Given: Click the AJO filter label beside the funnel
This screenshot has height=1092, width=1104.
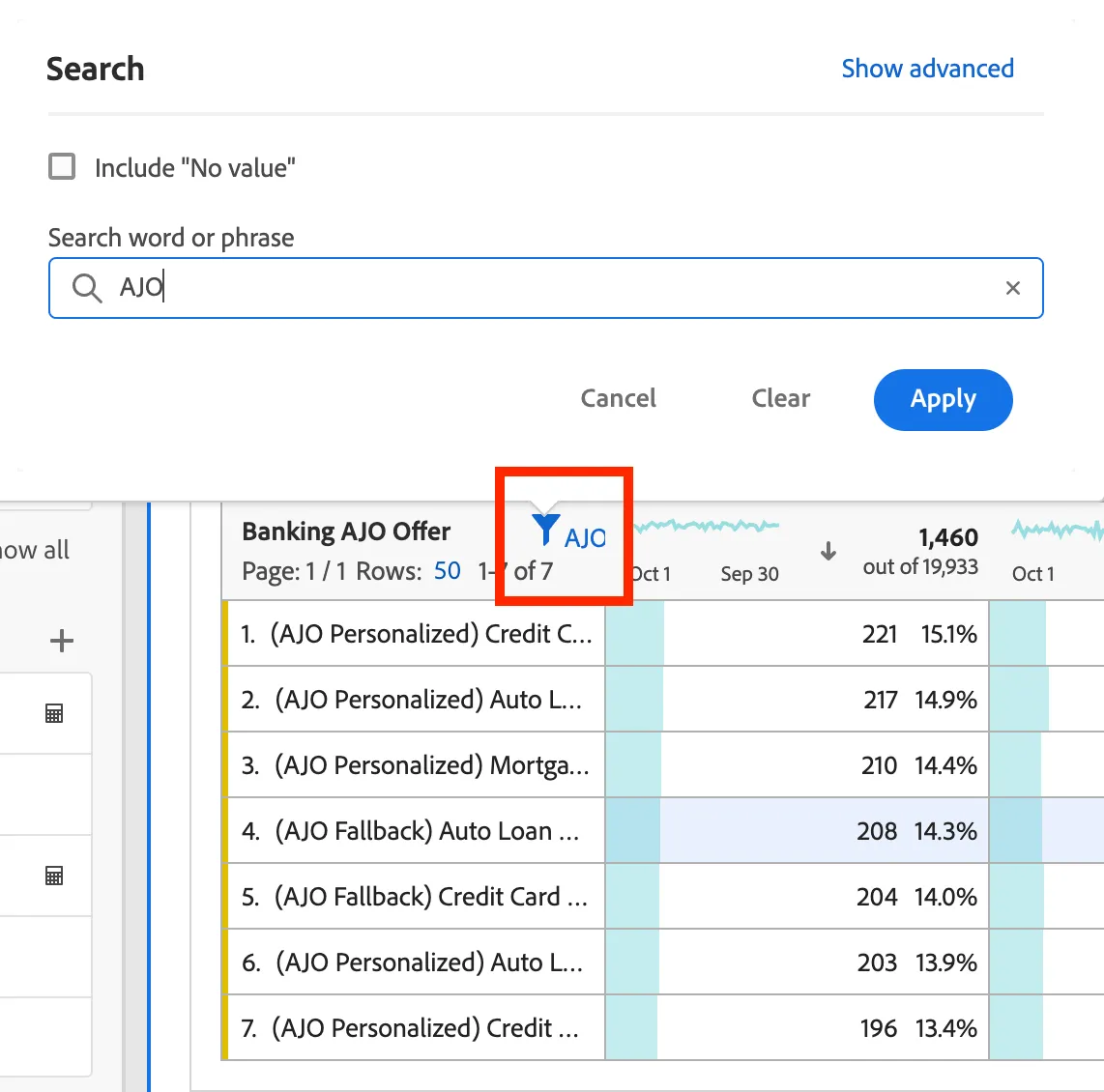Looking at the screenshot, I should 585,538.
